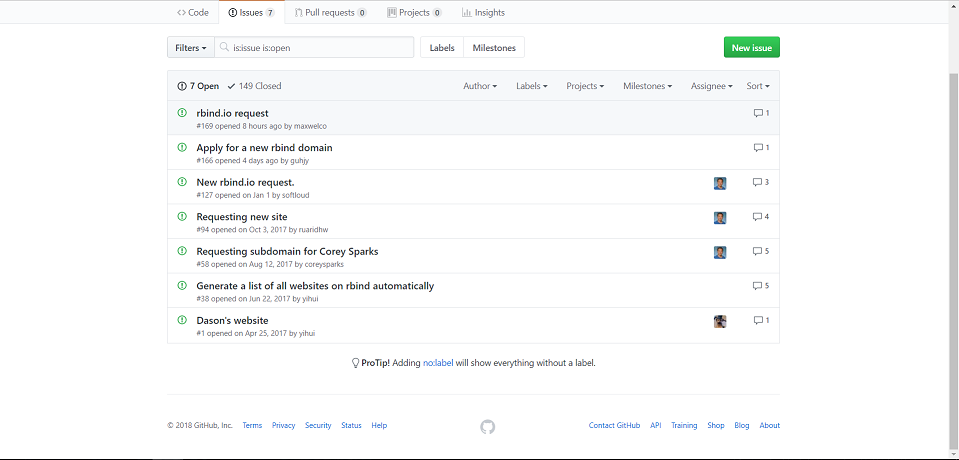Follow the no:label ProTip link
This screenshot has width=959, height=460.
click(438, 363)
